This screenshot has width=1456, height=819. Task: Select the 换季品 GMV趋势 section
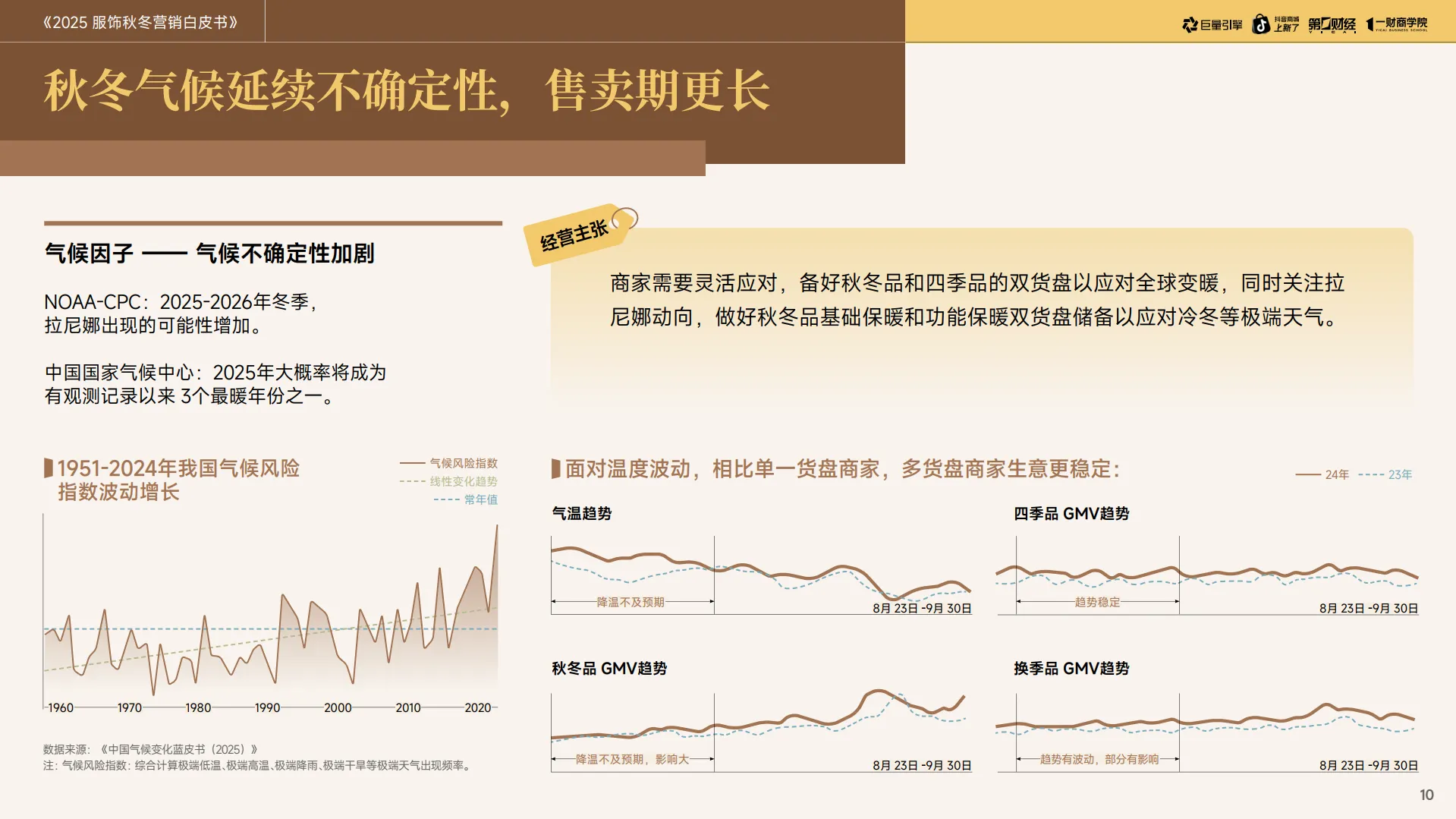[x=1072, y=669]
